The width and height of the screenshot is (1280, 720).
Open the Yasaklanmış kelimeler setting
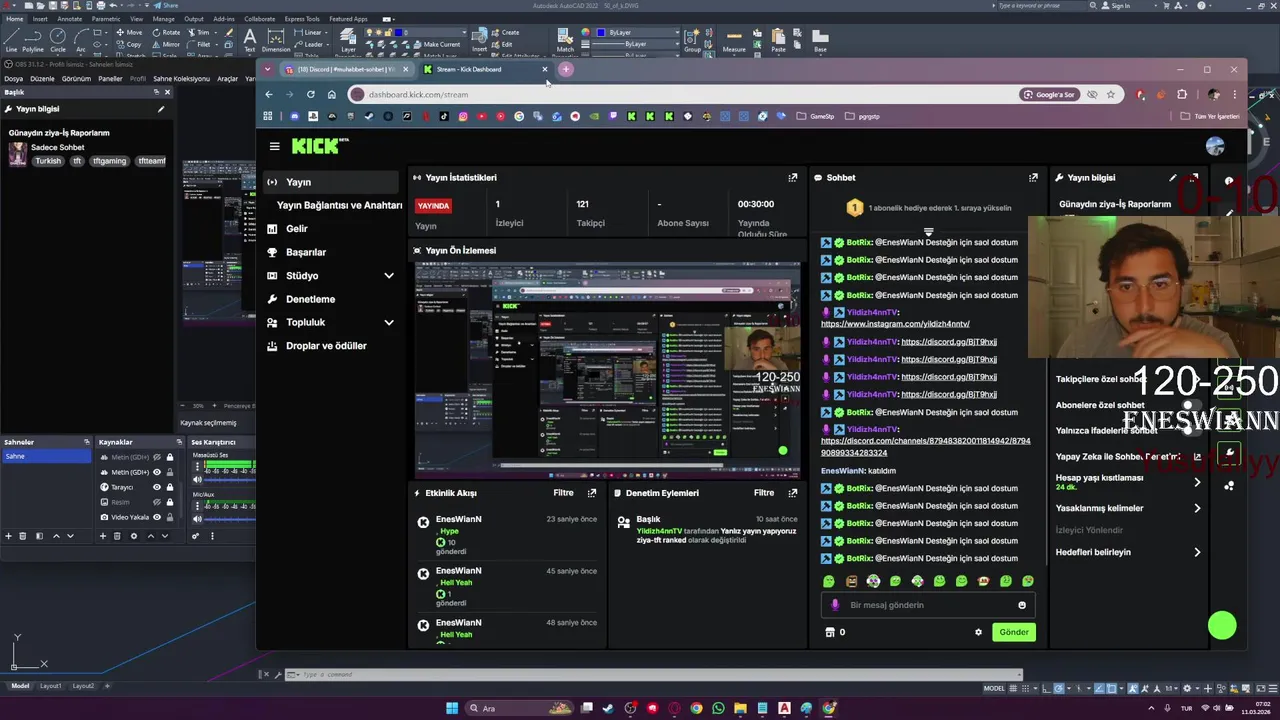(1129, 508)
